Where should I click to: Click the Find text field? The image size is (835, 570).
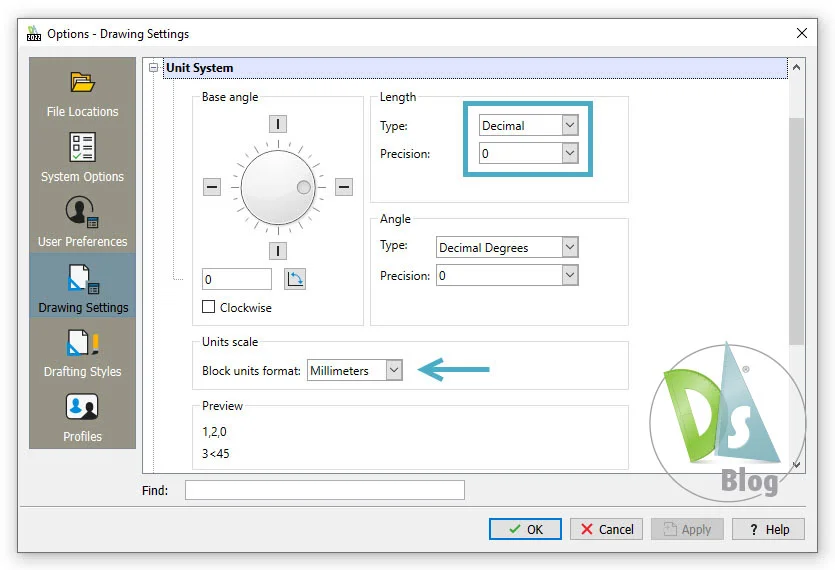click(x=324, y=490)
